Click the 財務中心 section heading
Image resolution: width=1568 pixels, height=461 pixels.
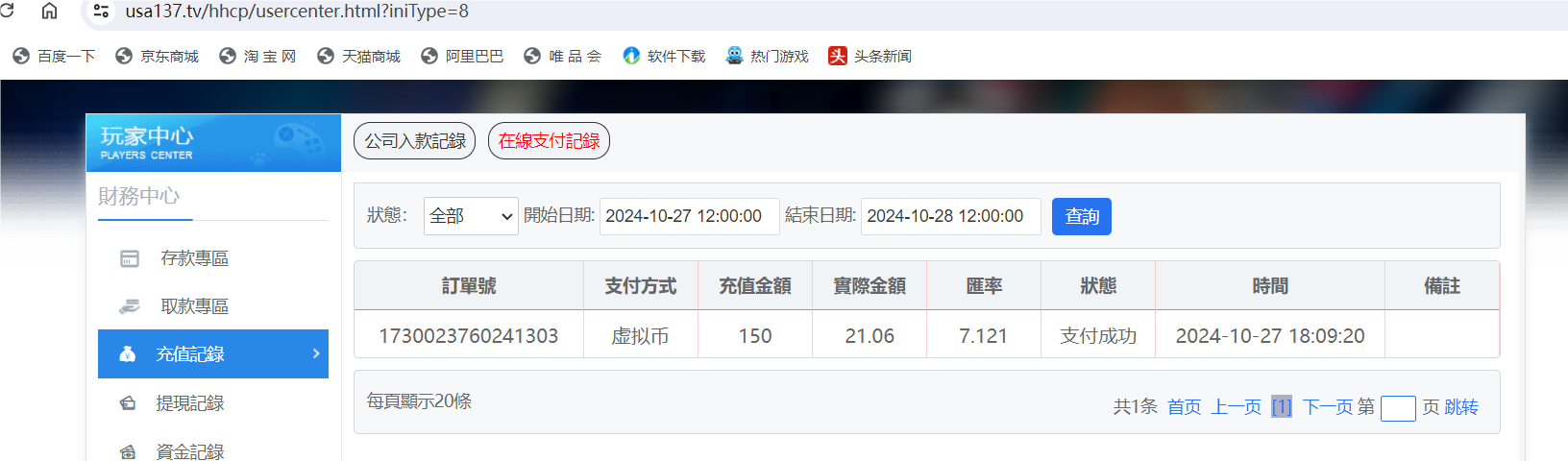click(138, 196)
